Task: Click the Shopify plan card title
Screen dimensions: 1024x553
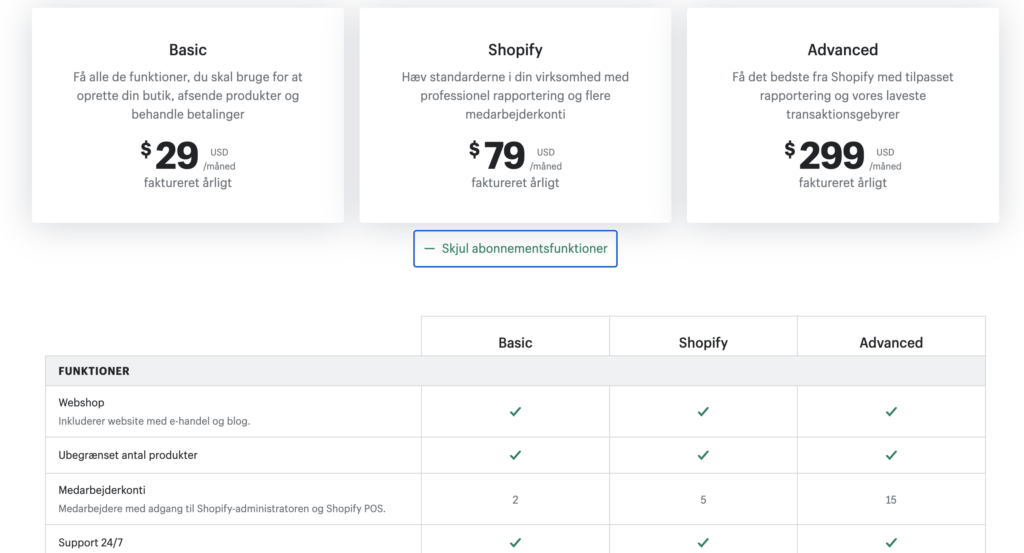Action: click(515, 50)
